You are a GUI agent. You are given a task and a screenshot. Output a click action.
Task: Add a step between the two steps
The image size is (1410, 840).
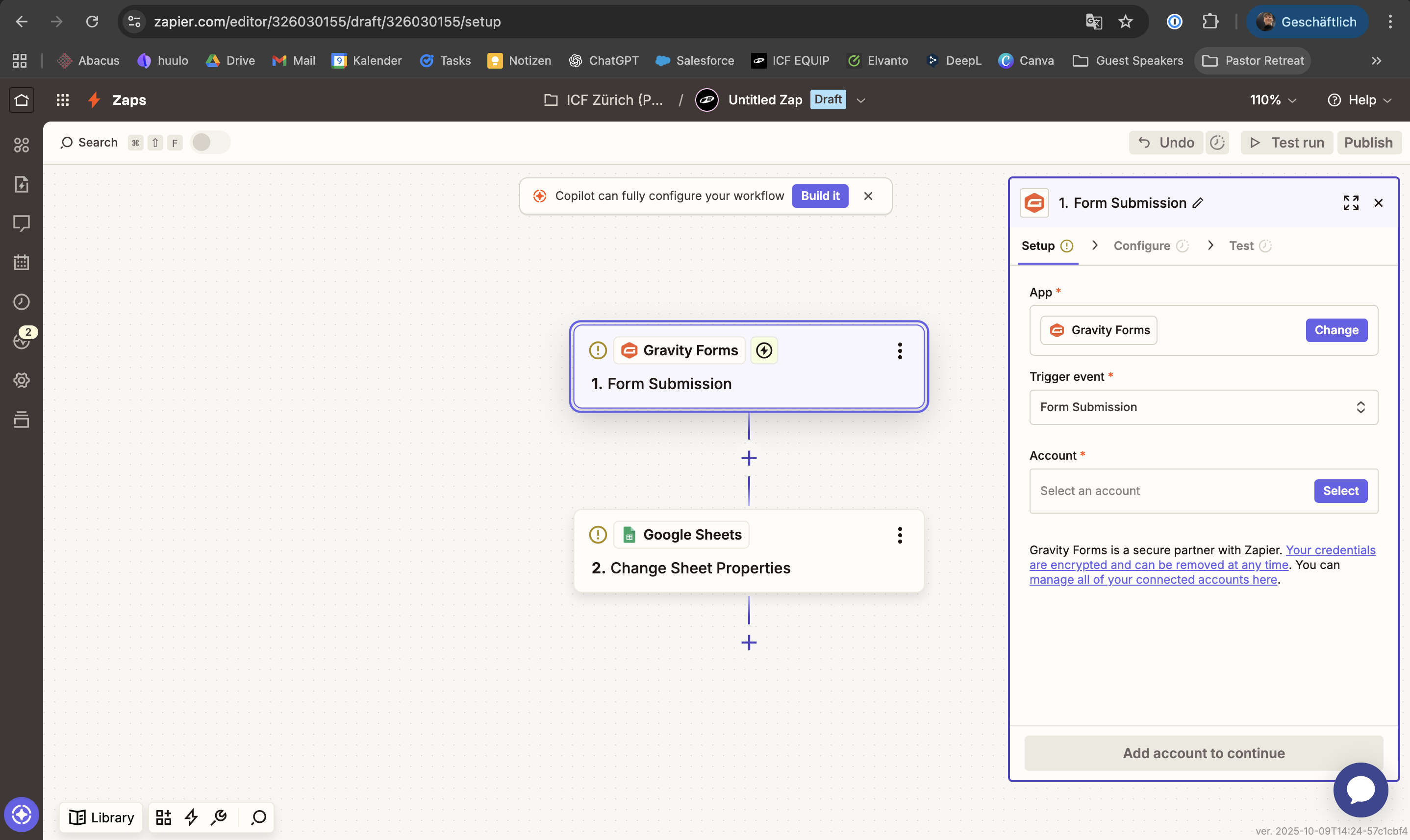(x=749, y=458)
